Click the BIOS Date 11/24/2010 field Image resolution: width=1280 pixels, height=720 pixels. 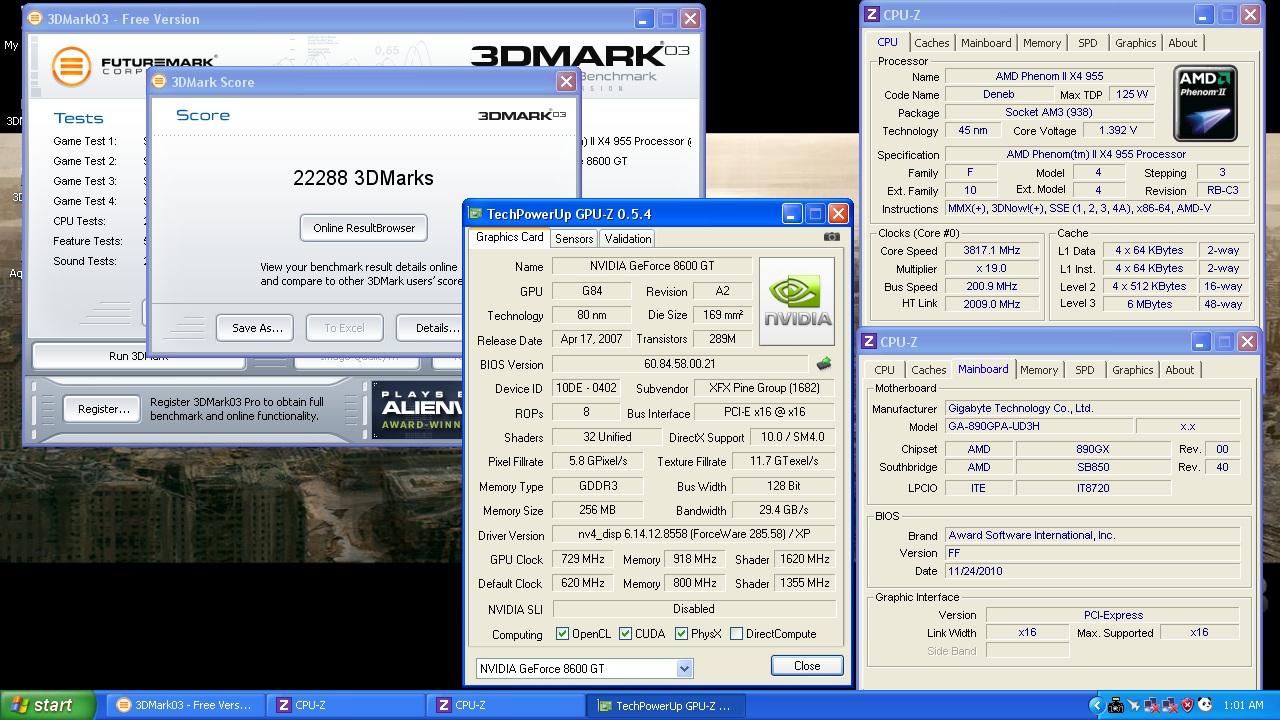1092,572
